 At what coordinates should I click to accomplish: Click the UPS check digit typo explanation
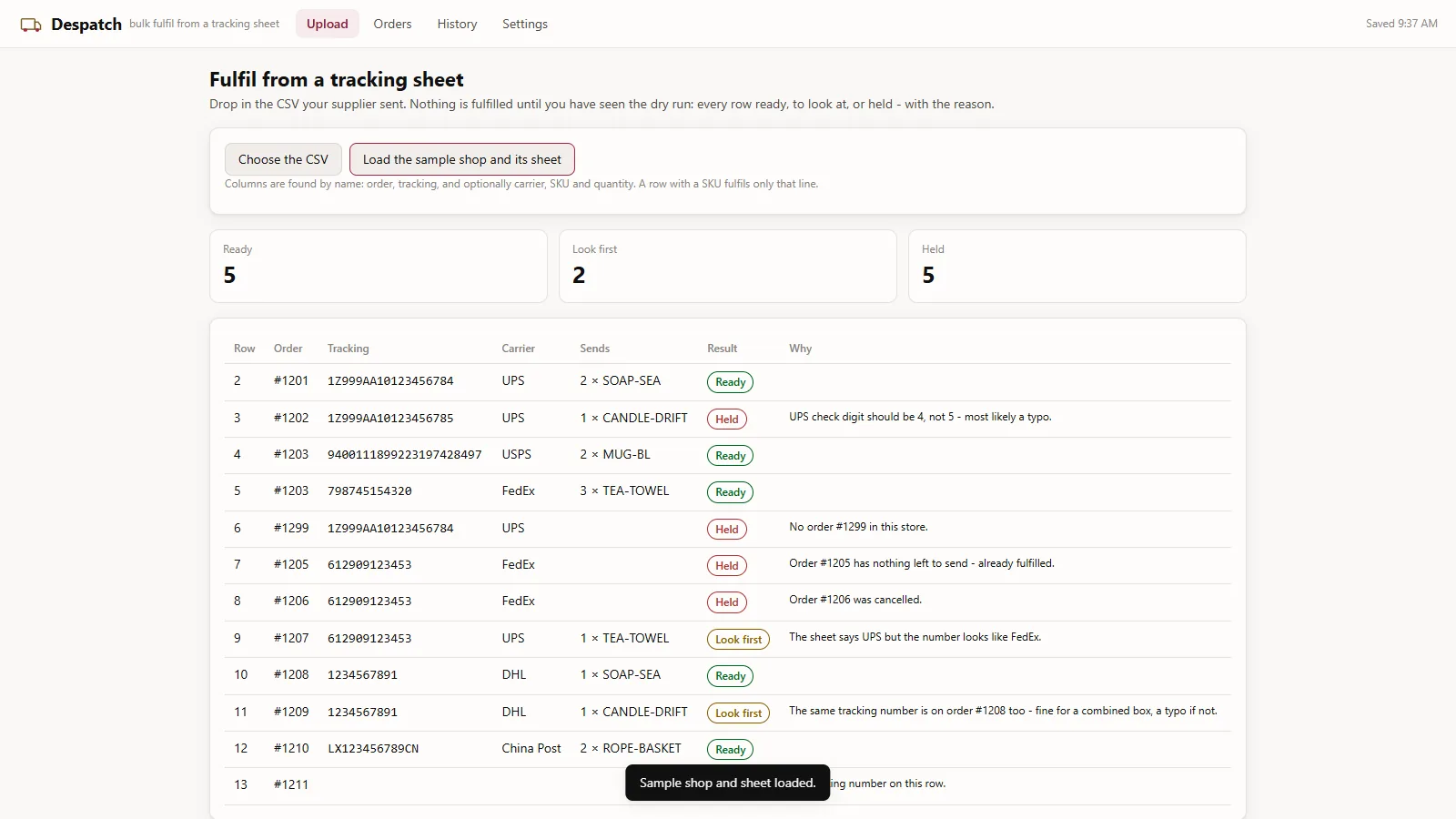click(x=920, y=417)
